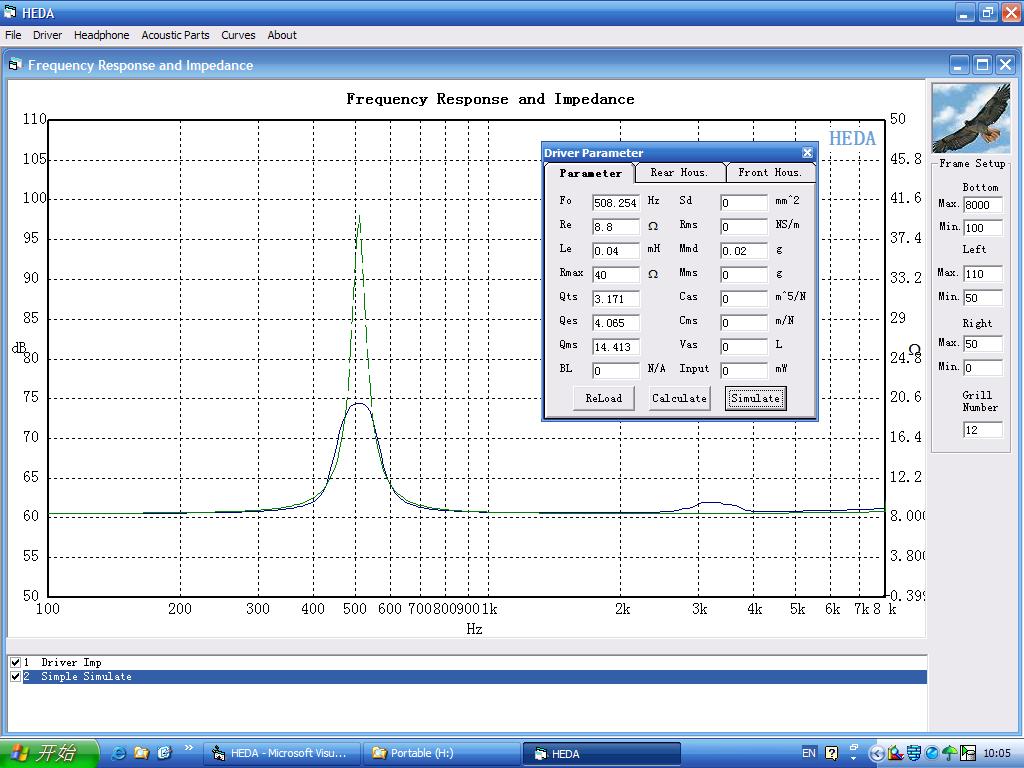The image size is (1024, 768).
Task: Toggle the Simple Simulate curve checkbox
Action: coord(15,677)
